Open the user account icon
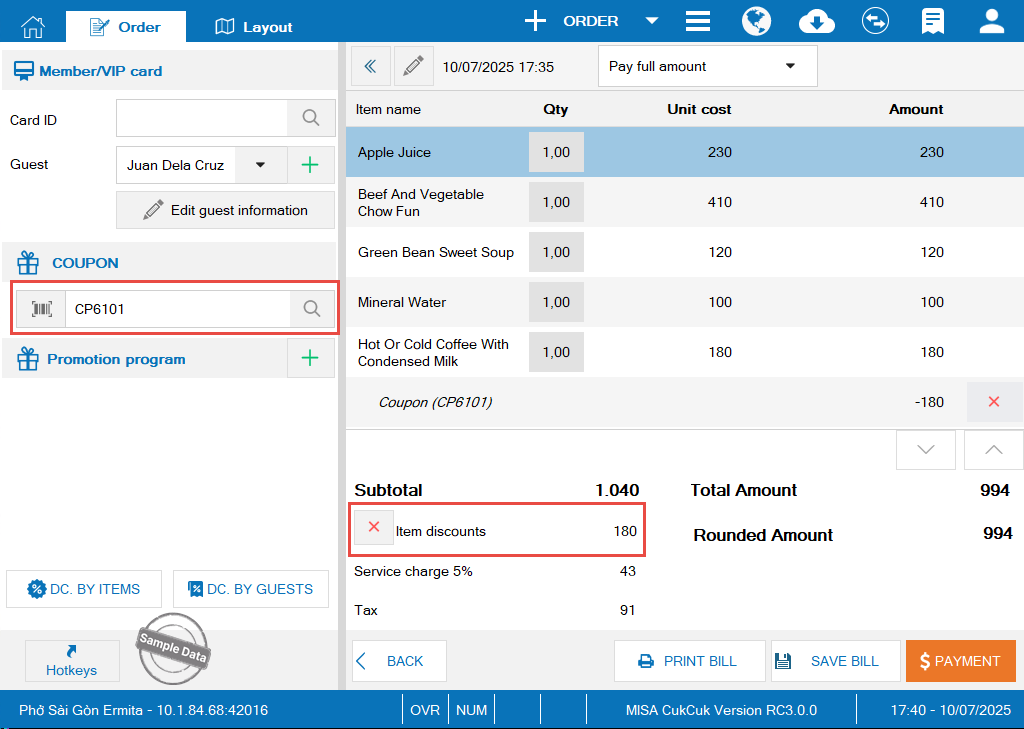 pyautogui.click(x=991, y=21)
